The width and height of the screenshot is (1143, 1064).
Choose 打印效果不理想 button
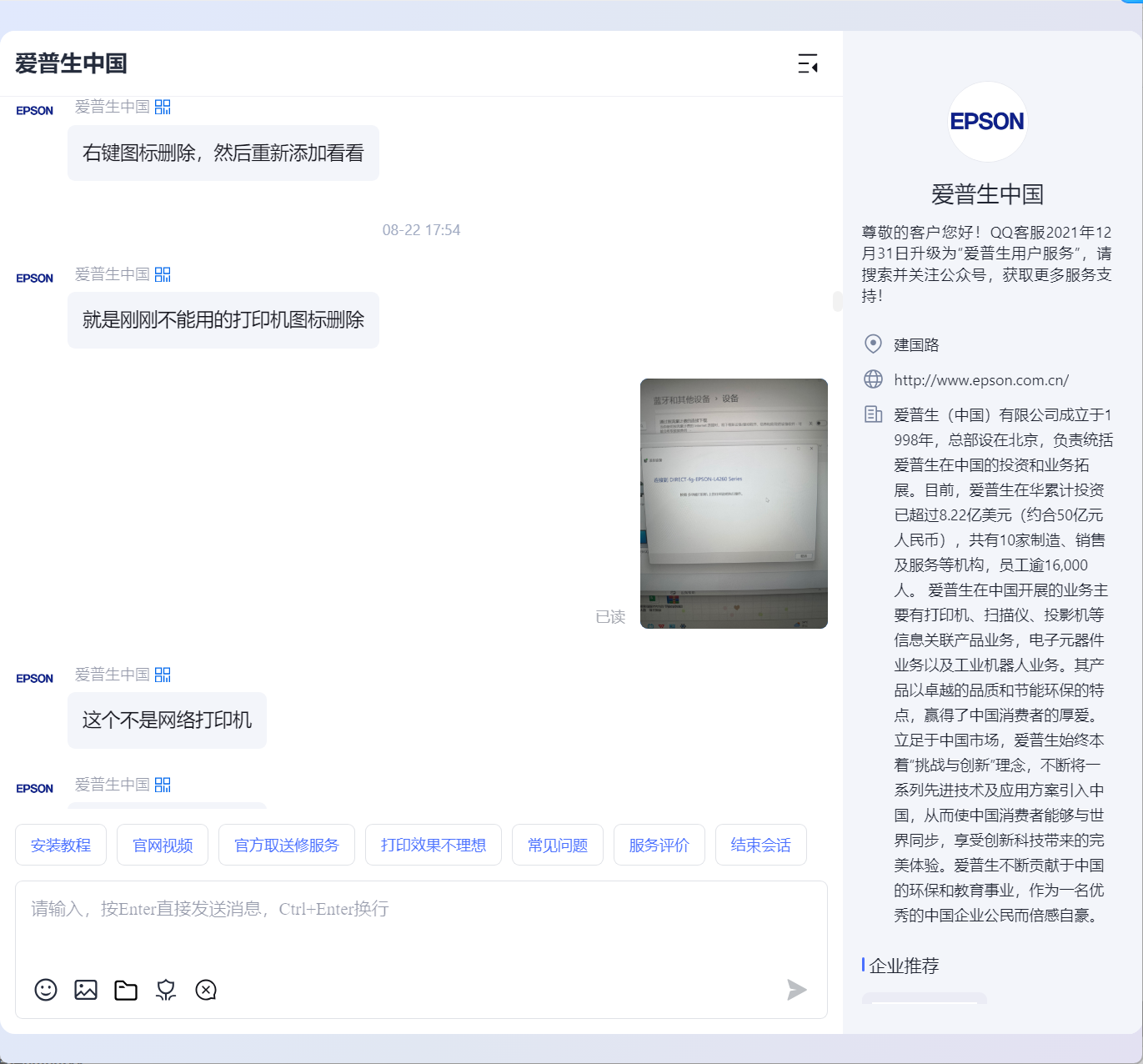(434, 845)
